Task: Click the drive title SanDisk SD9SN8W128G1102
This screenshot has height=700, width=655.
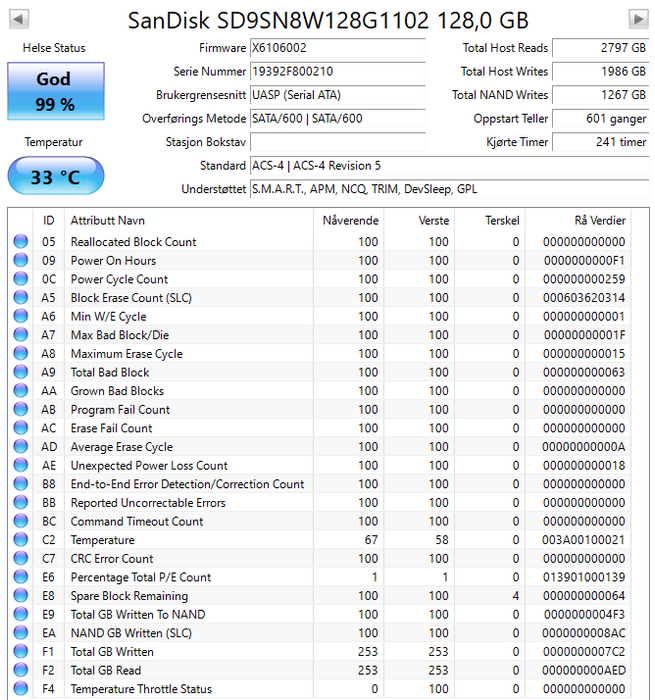Action: (x=328, y=20)
